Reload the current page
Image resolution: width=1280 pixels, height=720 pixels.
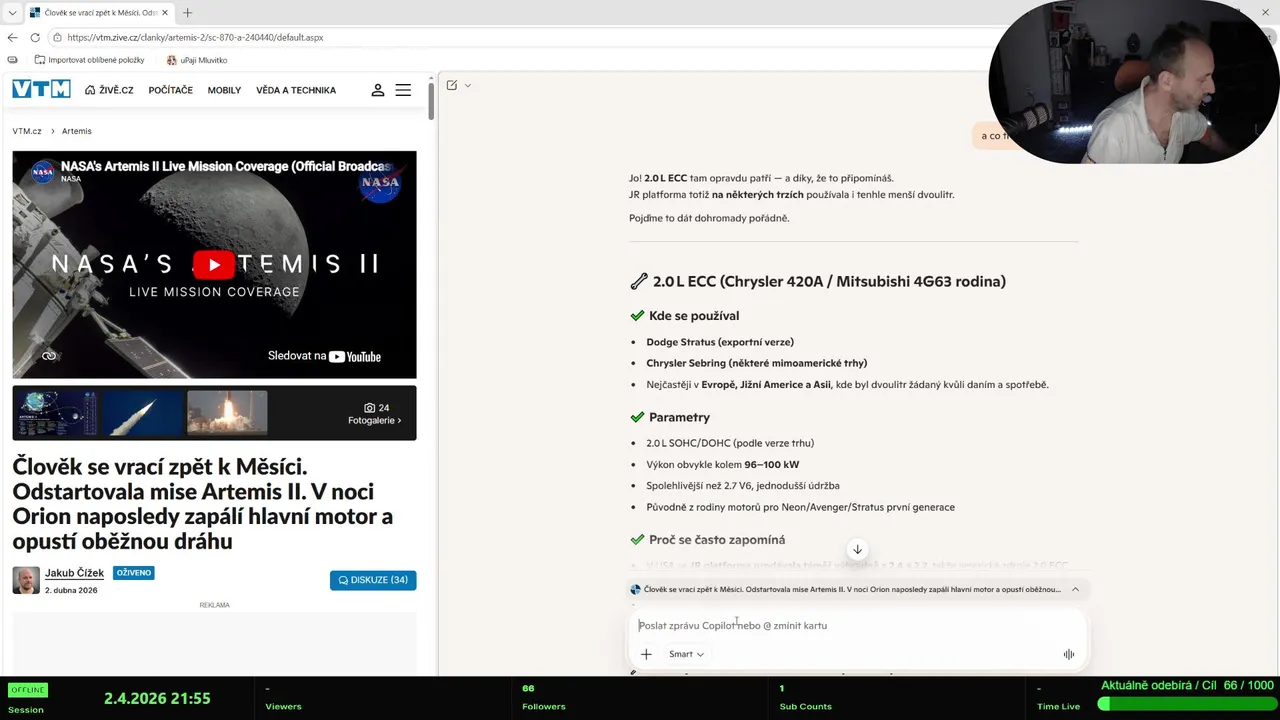(x=35, y=37)
